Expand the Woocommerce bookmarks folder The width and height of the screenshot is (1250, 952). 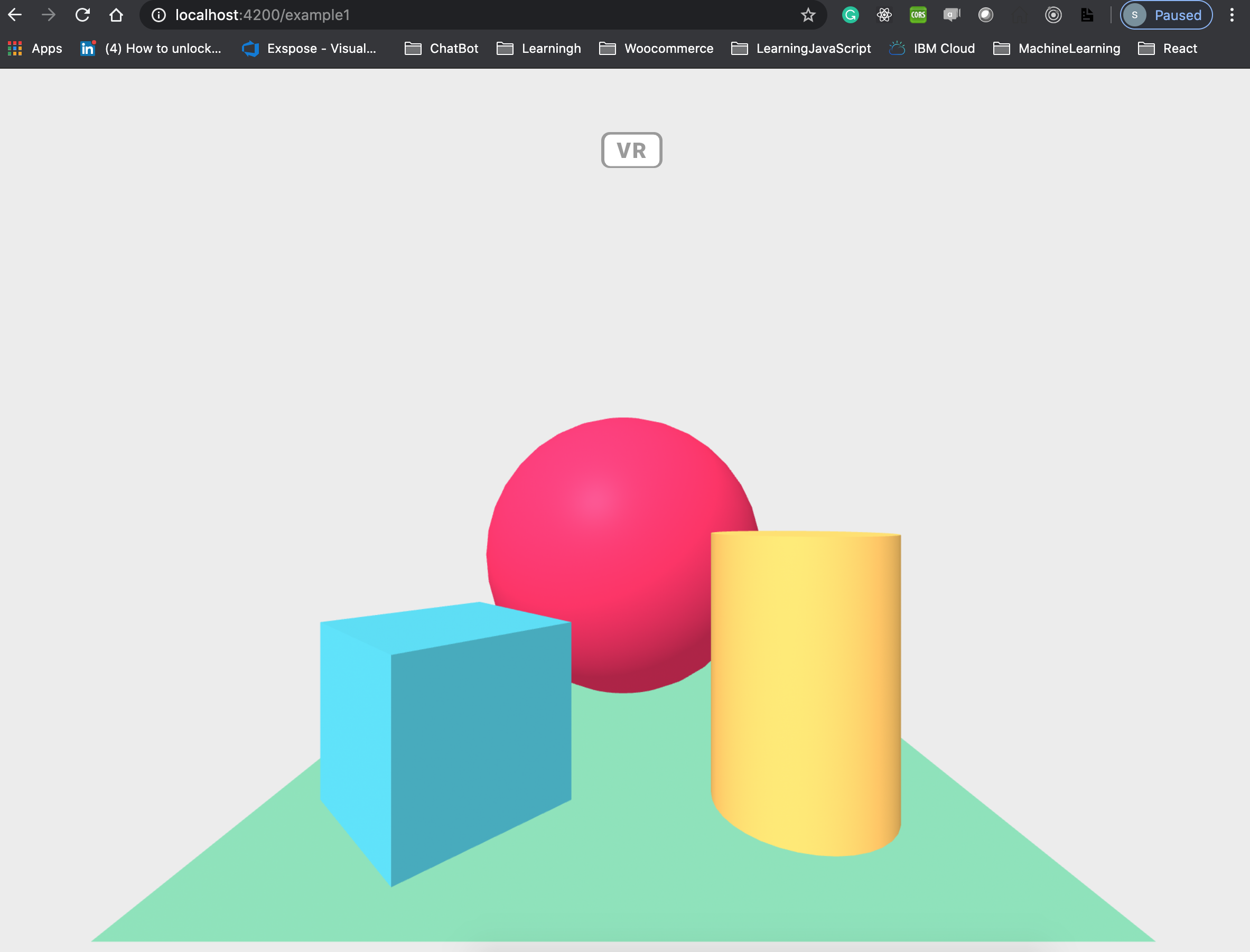coord(656,49)
